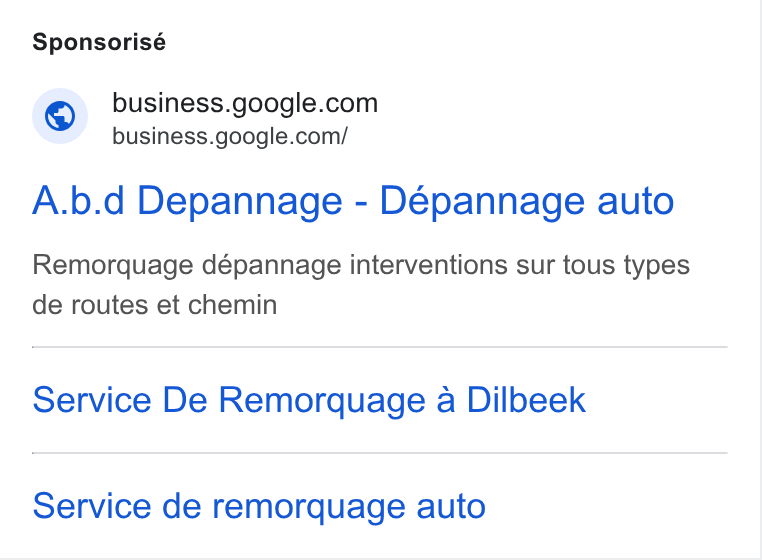Click the business.google.com/ URL line
This screenshot has width=762, height=560.
click(x=230, y=137)
